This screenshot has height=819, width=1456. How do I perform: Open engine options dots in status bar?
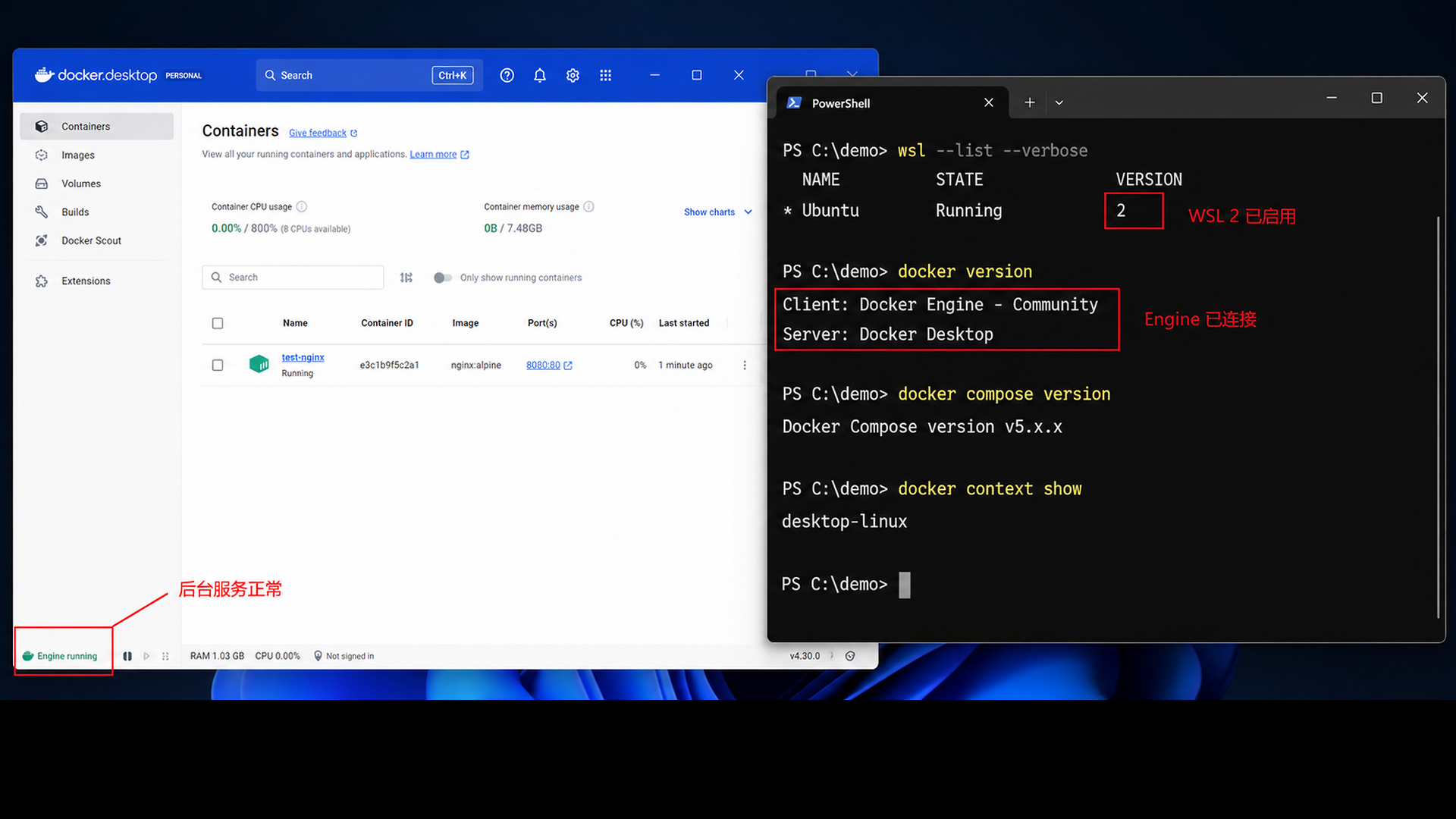(165, 656)
